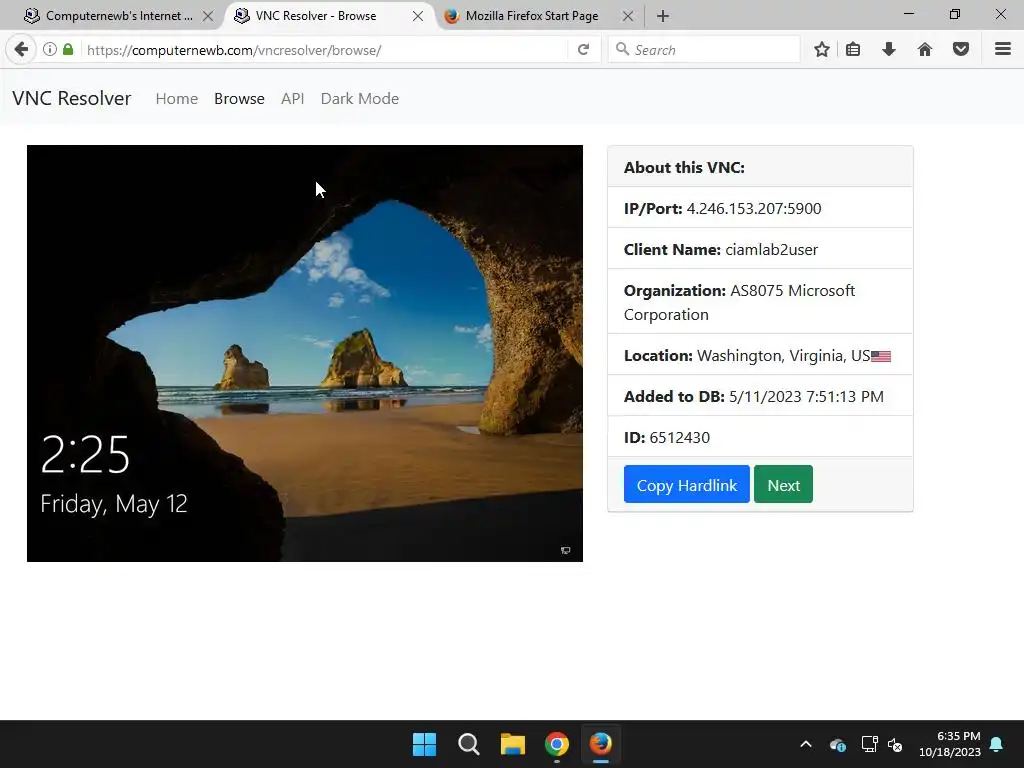The height and width of the screenshot is (768, 1024).
Task: Switch to Mozilla Firefox Start Page tab
Action: point(530,16)
